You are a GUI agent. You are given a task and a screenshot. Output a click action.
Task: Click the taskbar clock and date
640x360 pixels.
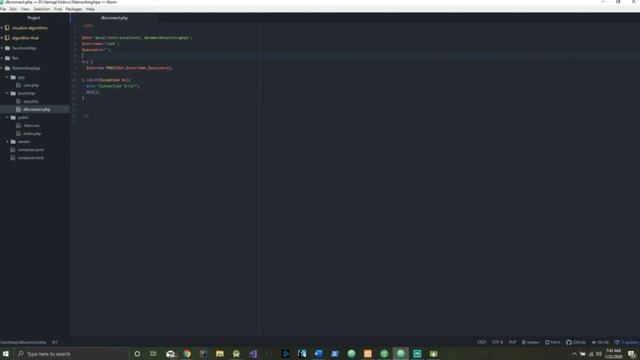click(613, 353)
